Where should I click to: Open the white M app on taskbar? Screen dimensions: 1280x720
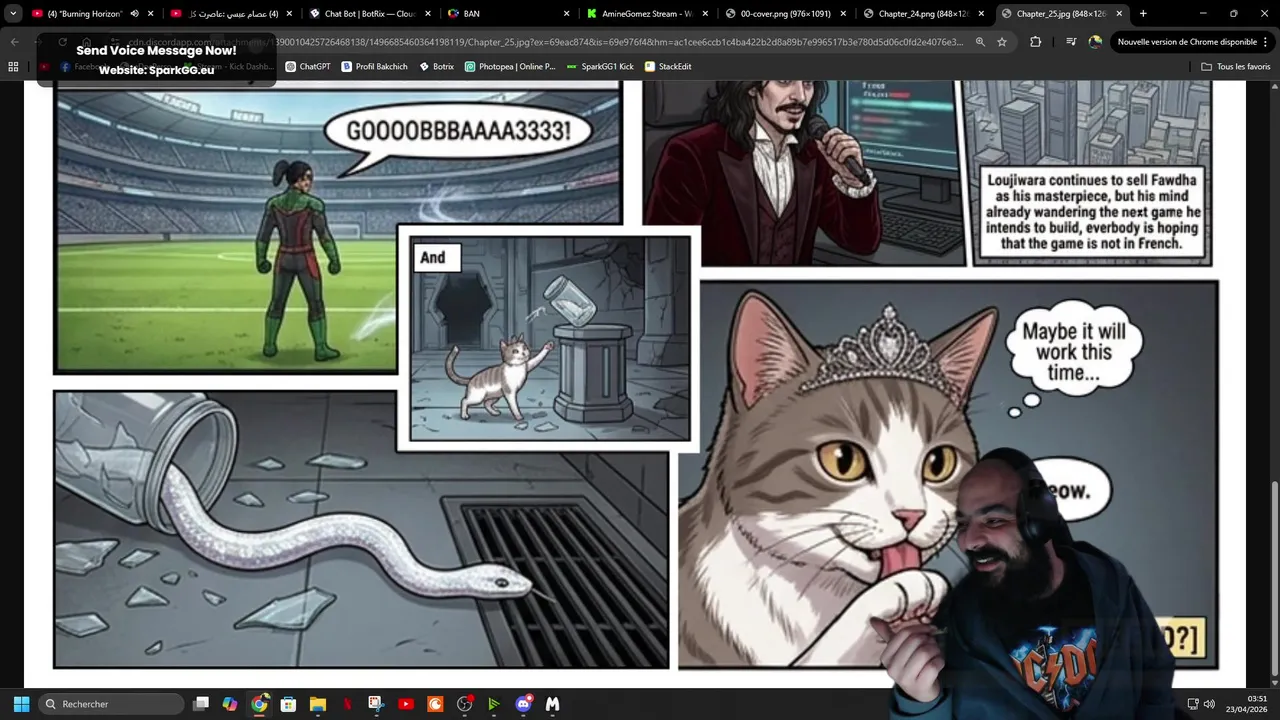[x=552, y=704]
